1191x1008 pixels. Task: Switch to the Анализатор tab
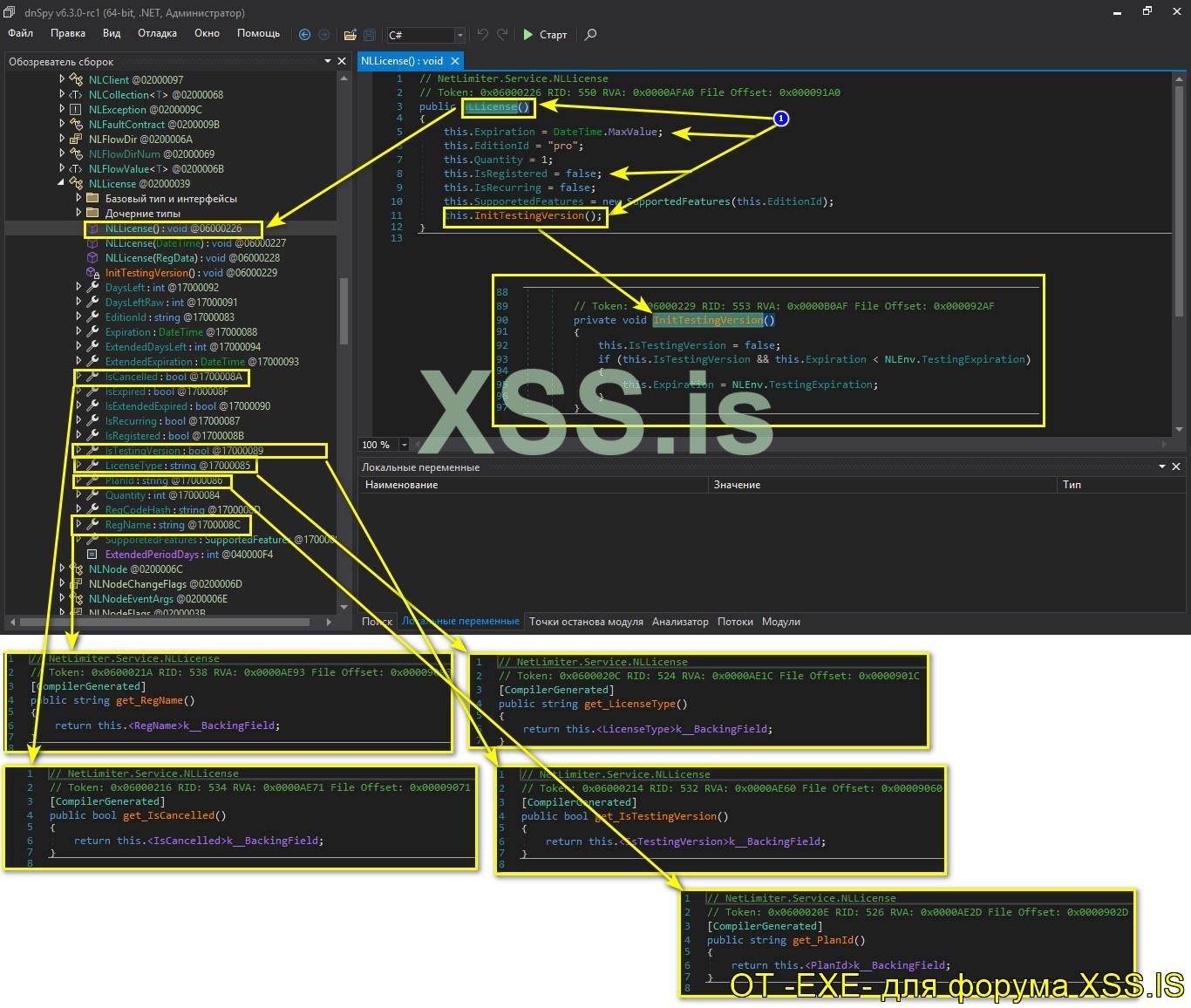tap(680, 622)
